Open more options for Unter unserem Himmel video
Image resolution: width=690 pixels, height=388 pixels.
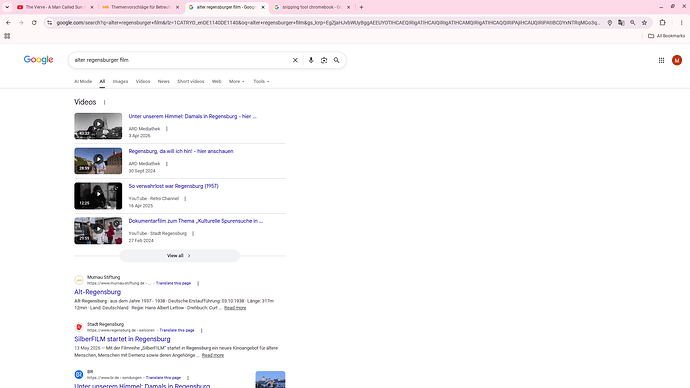click(x=166, y=129)
